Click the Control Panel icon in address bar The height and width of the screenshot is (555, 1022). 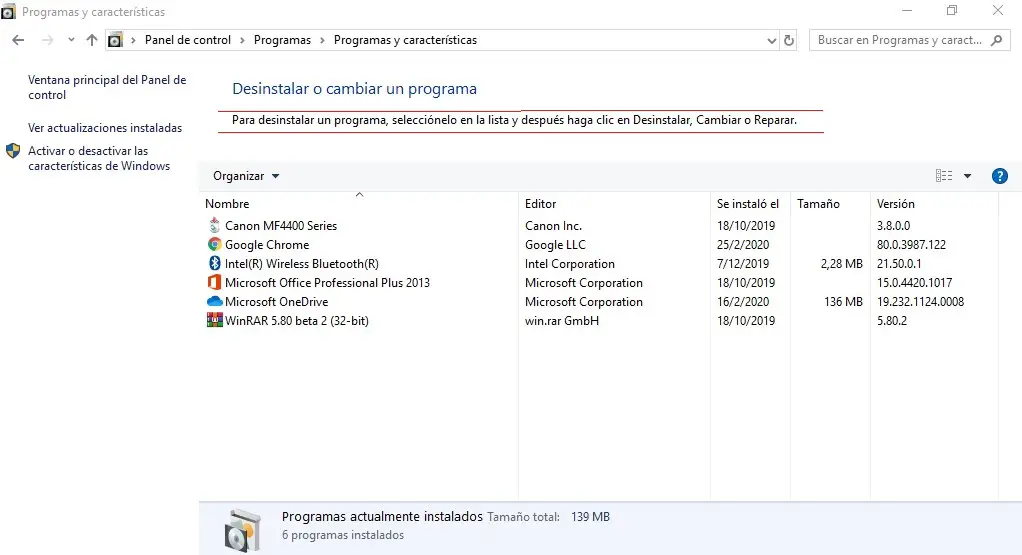click(115, 40)
